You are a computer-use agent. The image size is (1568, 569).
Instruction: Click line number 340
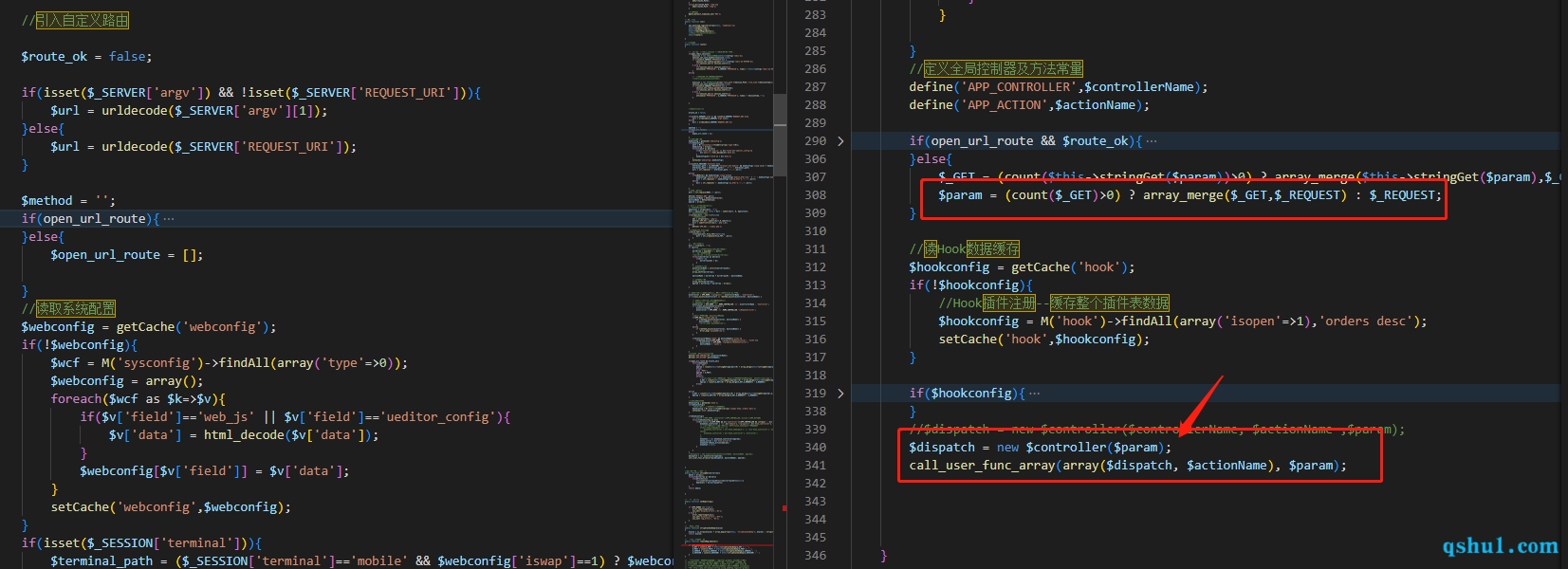pyautogui.click(x=815, y=448)
